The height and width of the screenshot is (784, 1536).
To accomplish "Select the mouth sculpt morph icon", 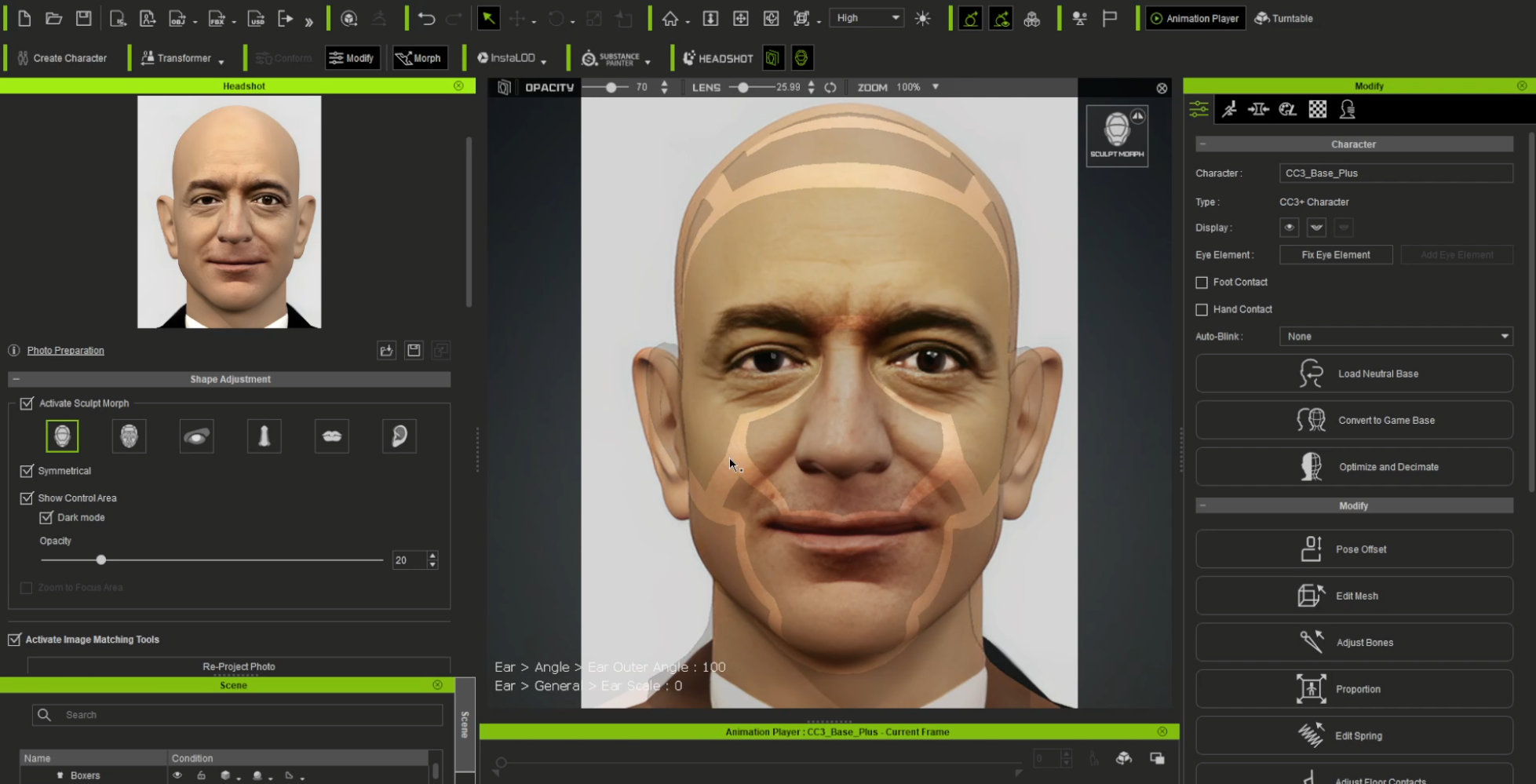I will tap(332, 436).
